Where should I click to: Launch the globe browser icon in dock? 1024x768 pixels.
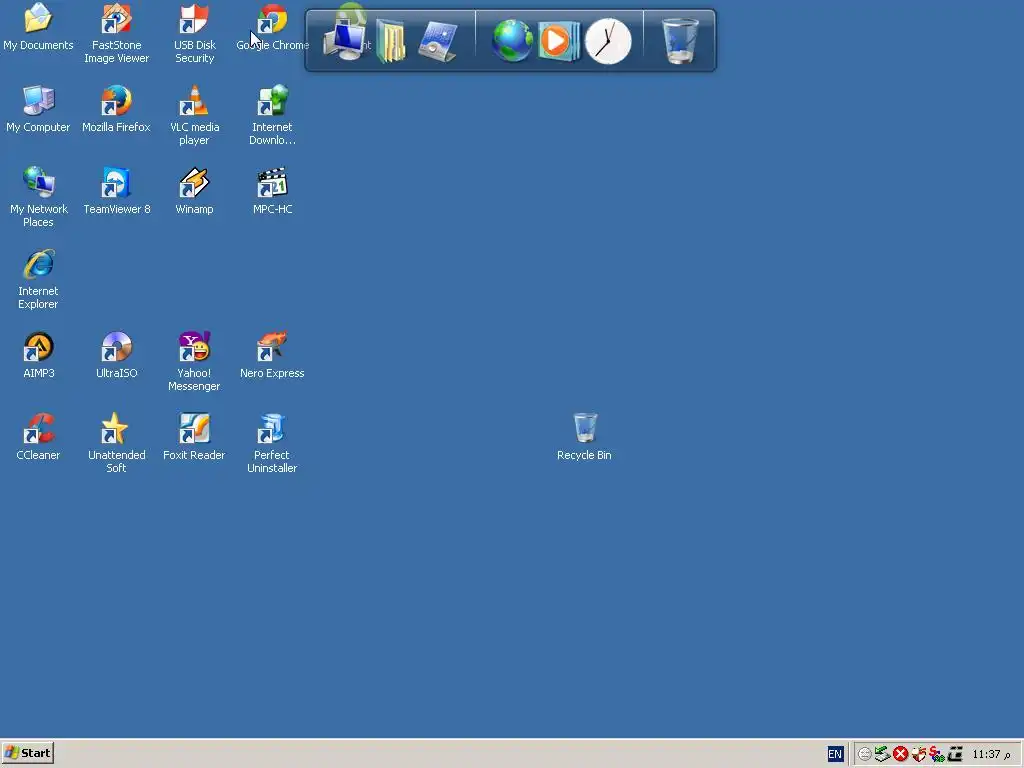tap(512, 40)
